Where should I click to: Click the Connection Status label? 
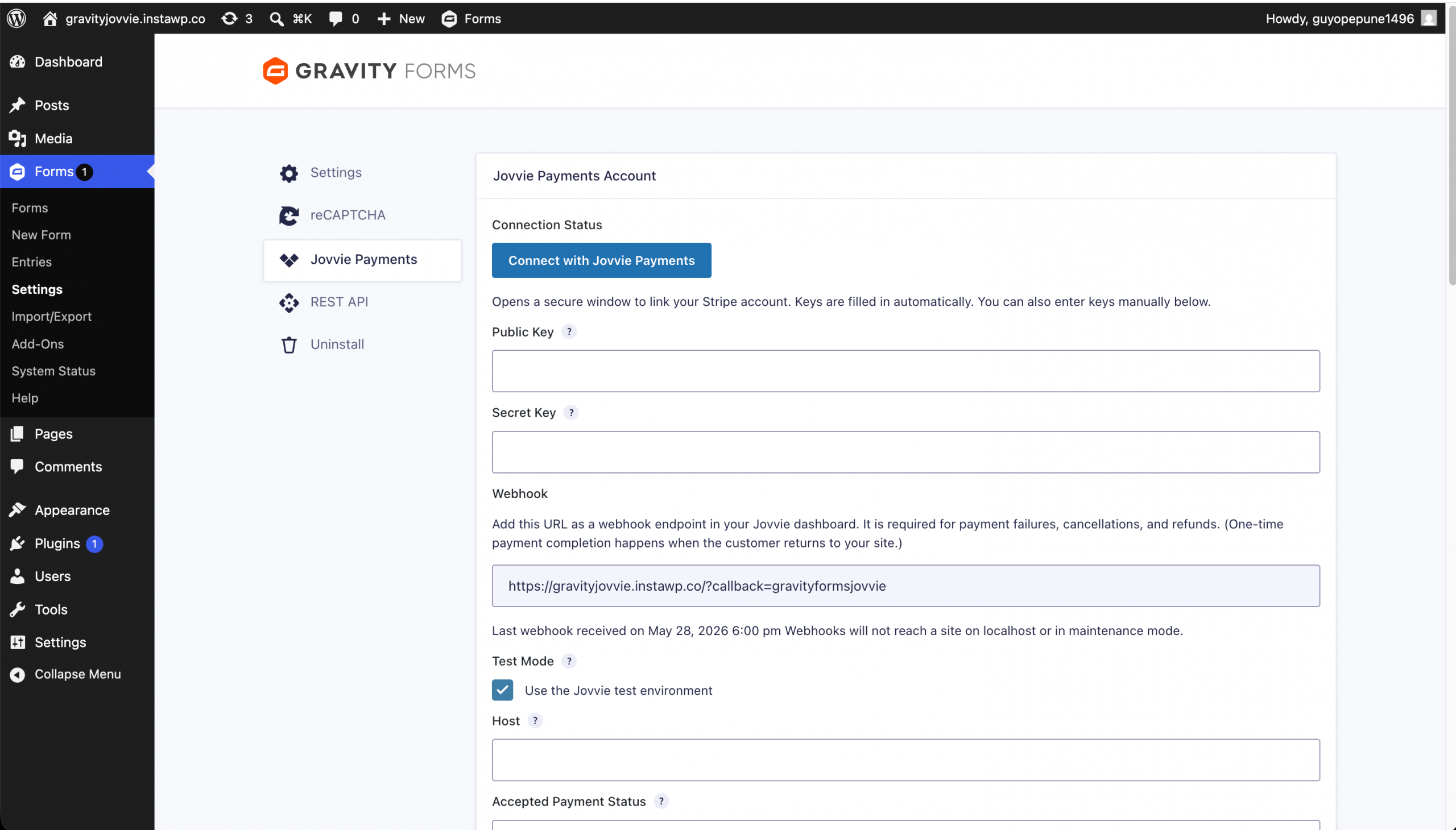pyautogui.click(x=547, y=225)
